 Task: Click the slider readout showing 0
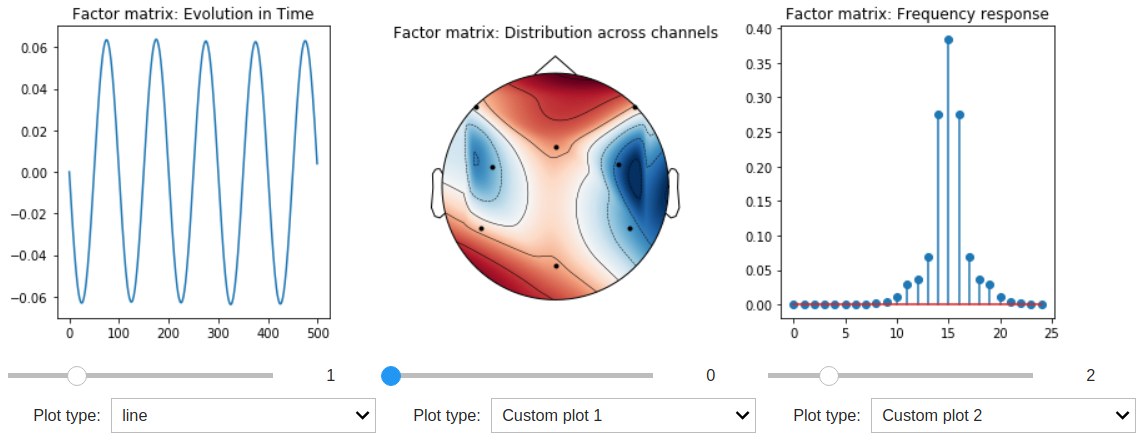(711, 376)
